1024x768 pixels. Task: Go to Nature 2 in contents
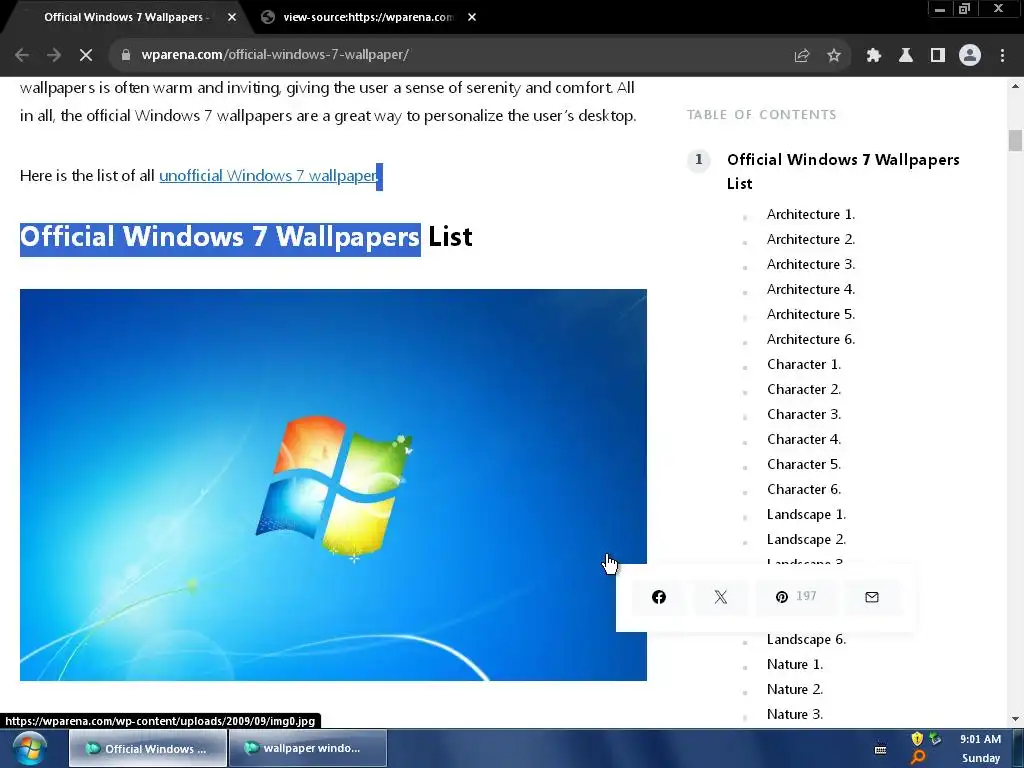tap(795, 689)
